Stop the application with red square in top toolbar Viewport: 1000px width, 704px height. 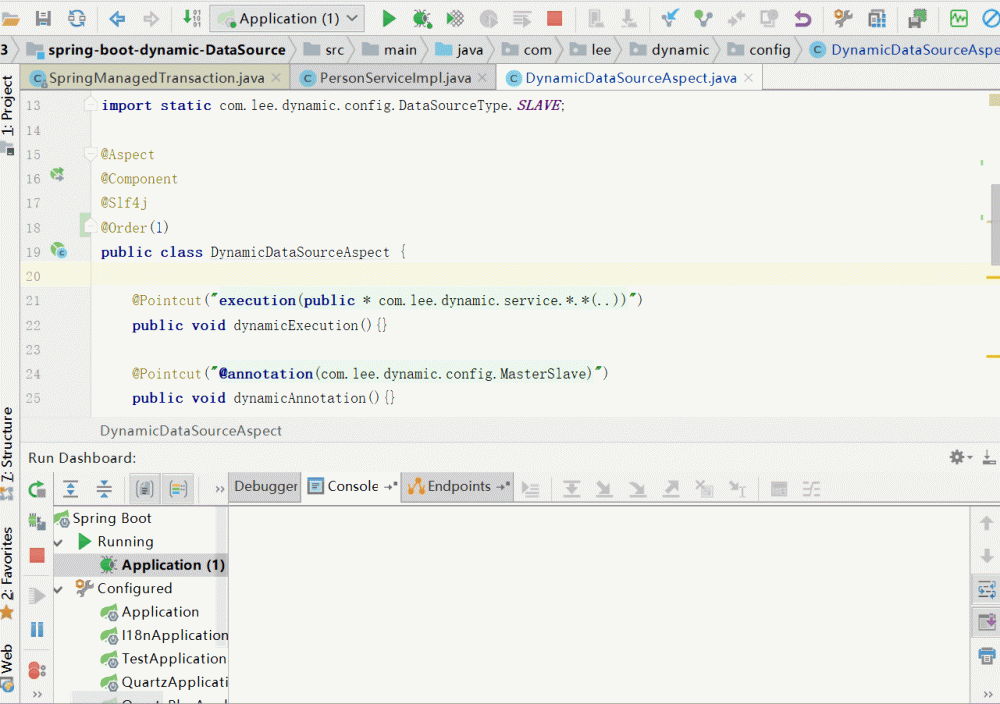pyautogui.click(x=554, y=18)
